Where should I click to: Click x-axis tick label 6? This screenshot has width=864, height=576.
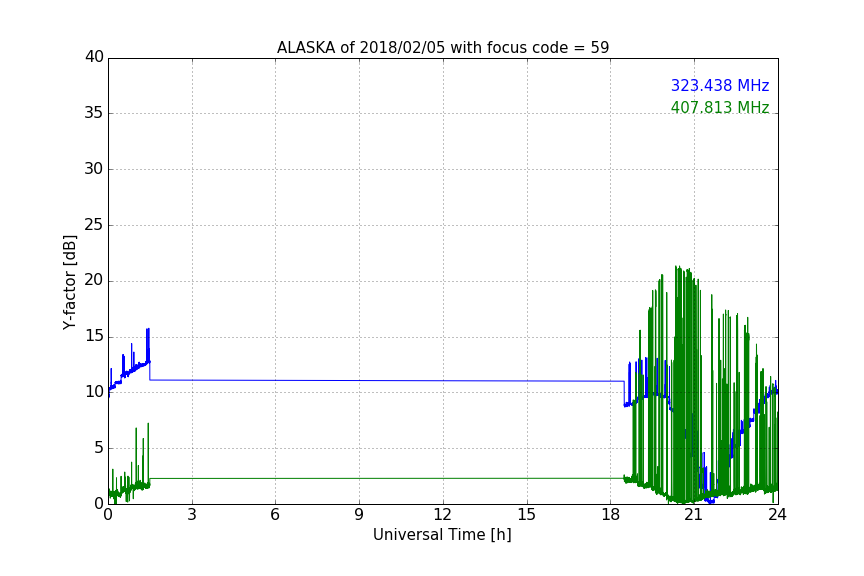(x=275, y=515)
